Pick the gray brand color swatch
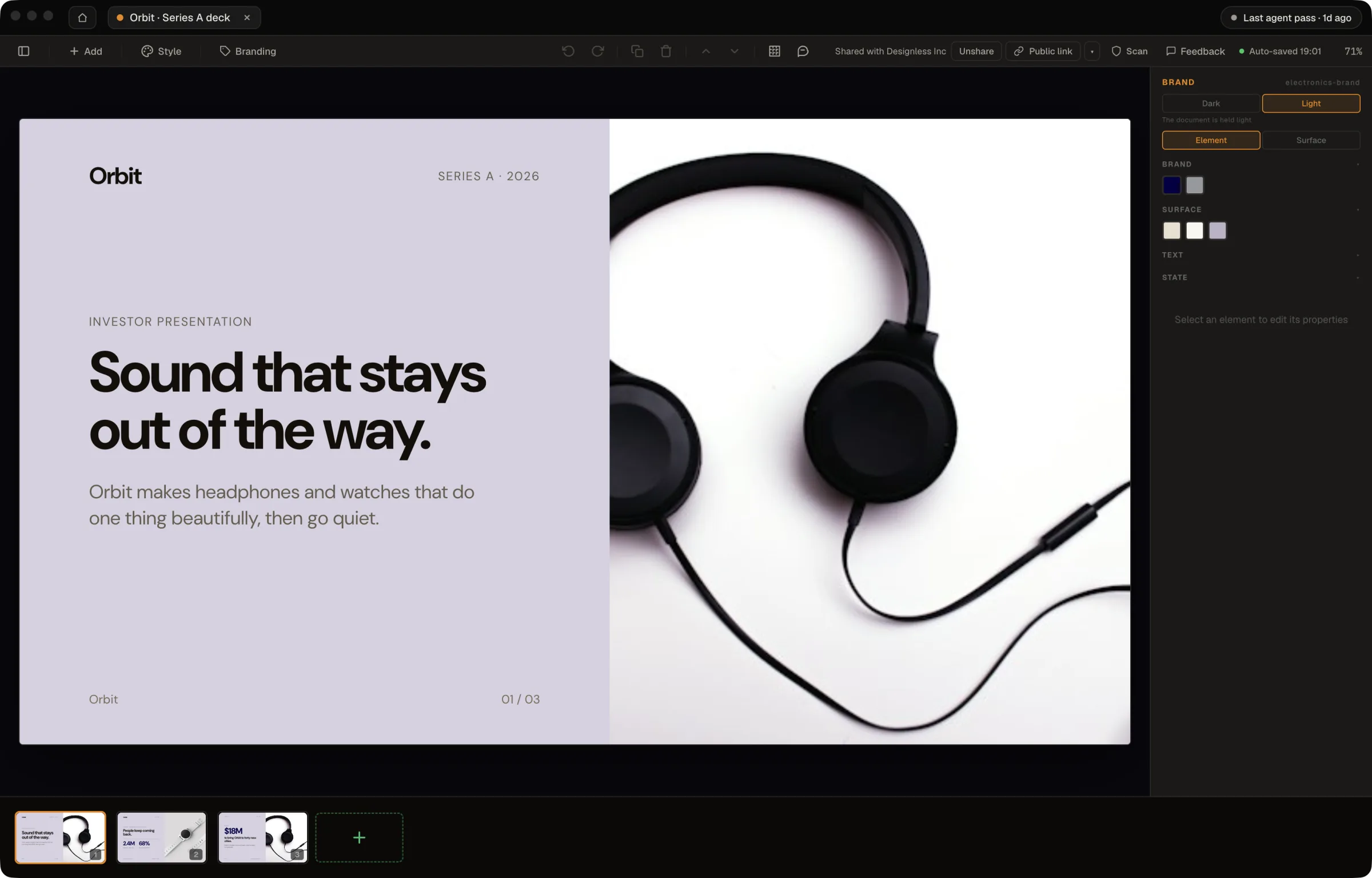This screenshot has height=878, width=1372. [1195, 185]
